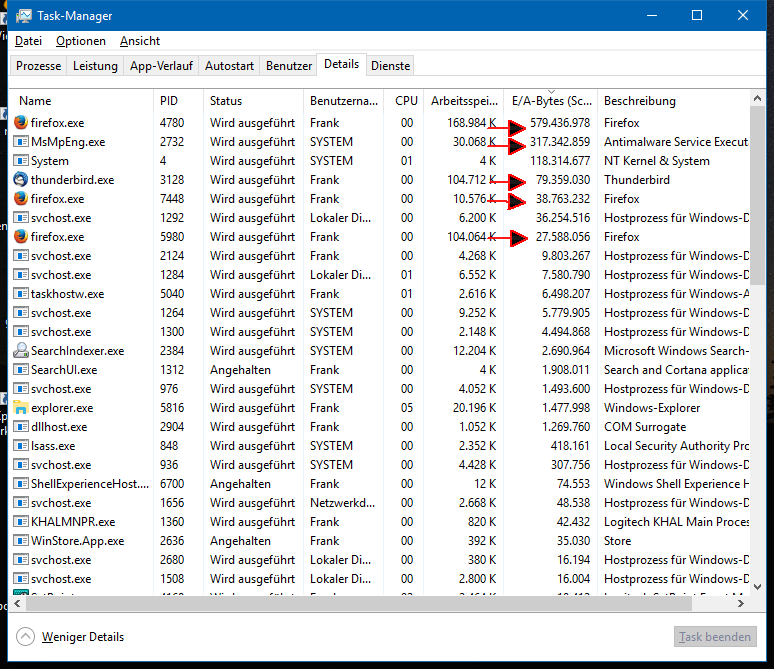This screenshot has height=669, width=774.
Task: Click the svchost.exe icon for PID 1300
Action: (21, 332)
